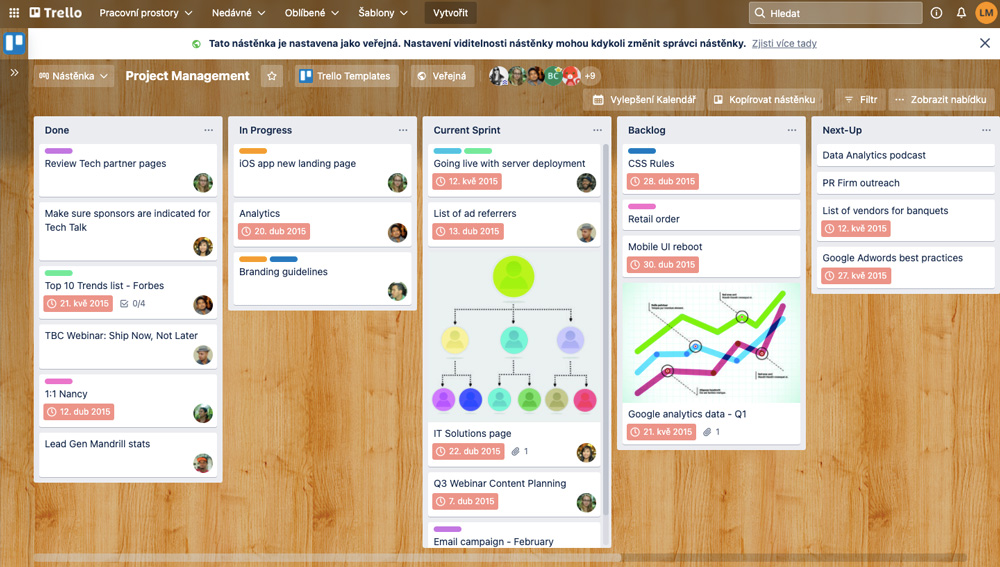
Task: Toggle due date 12. dub 2015 on 1:1 Nancy
Action: click(x=78, y=412)
